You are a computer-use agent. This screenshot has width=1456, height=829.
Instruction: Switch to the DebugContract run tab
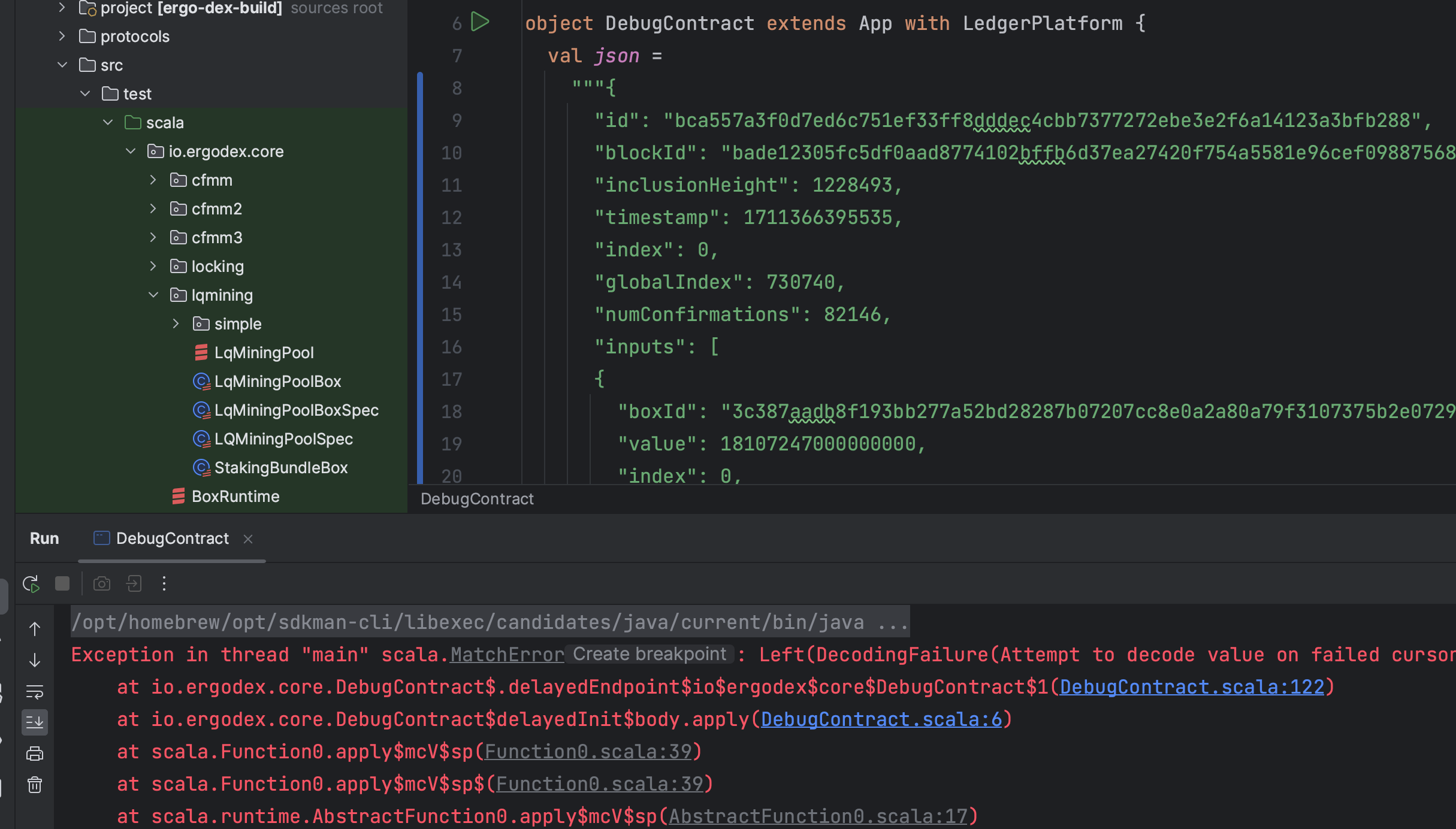tap(172, 538)
